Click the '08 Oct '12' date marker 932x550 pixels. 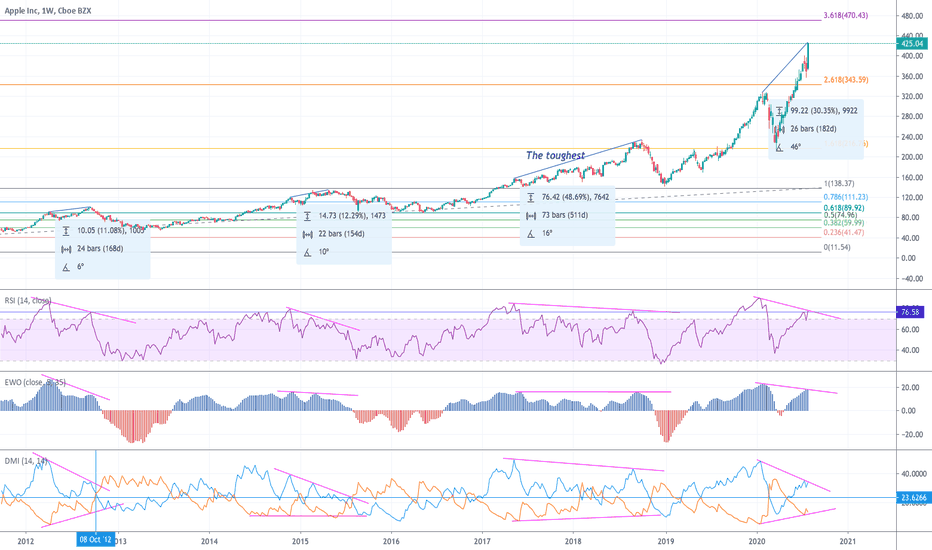coord(96,539)
